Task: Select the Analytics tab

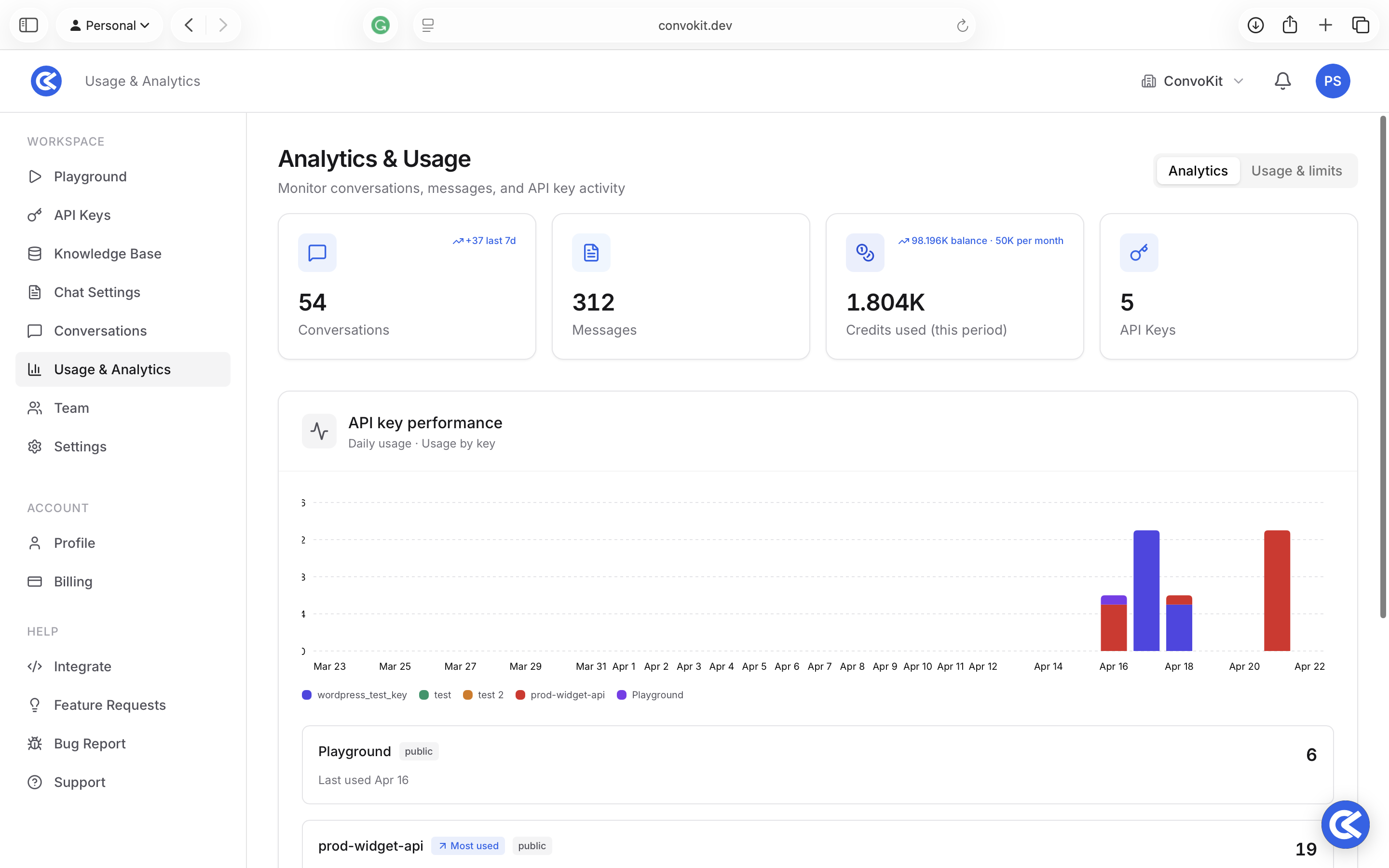Action: (x=1198, y=171)
